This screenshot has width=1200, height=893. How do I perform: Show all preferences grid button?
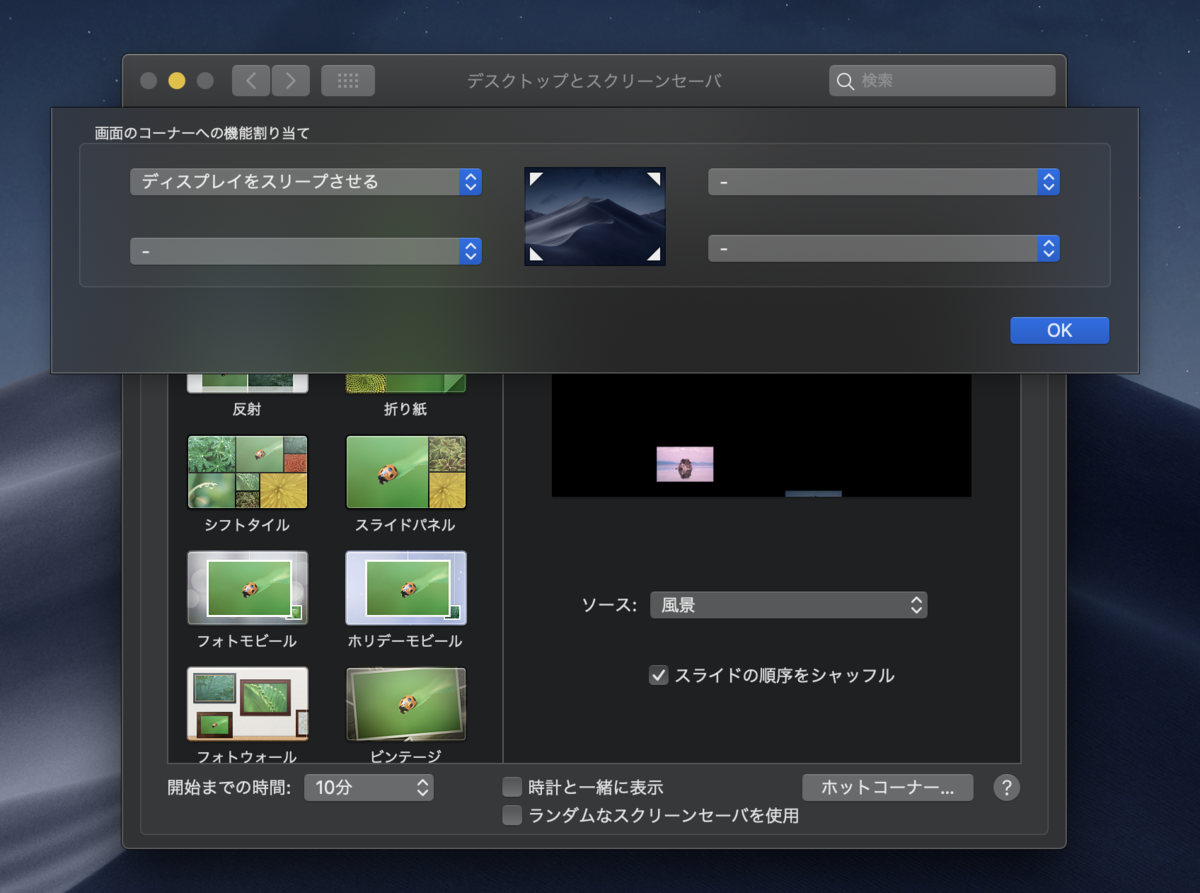348,81
